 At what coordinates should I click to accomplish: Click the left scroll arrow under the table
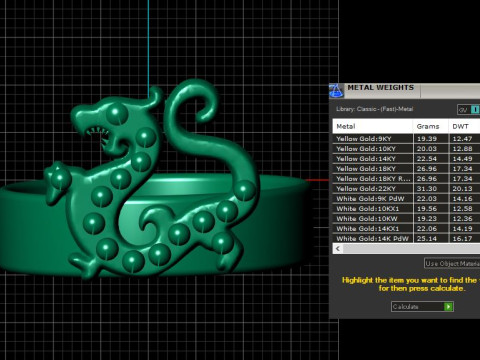pyautogui.click(x=338, y=248)
